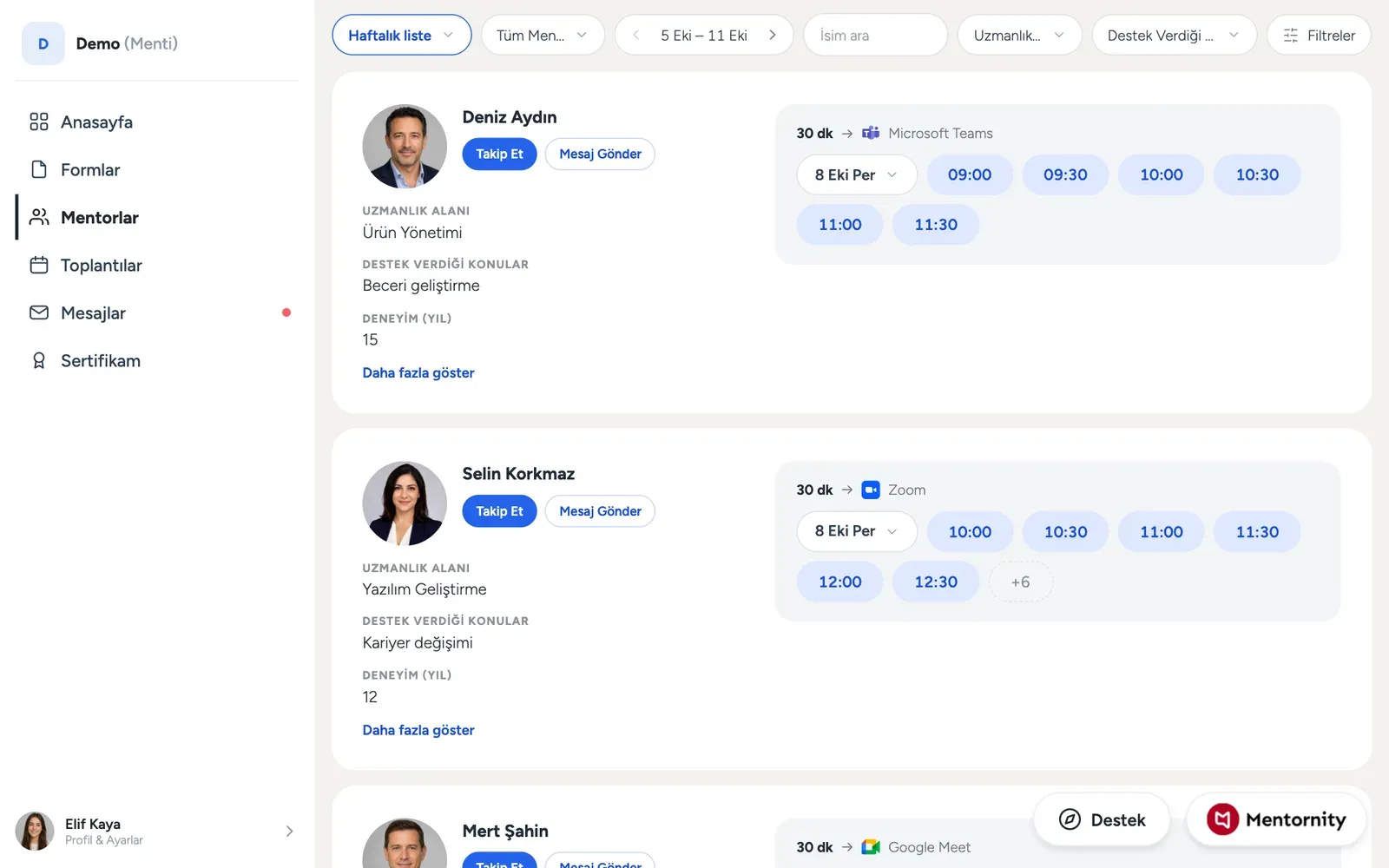Screen dimensions: 1389x868
Task: Follow Deniz Aydın with Takip Et
Action: (x=499, y=154)
